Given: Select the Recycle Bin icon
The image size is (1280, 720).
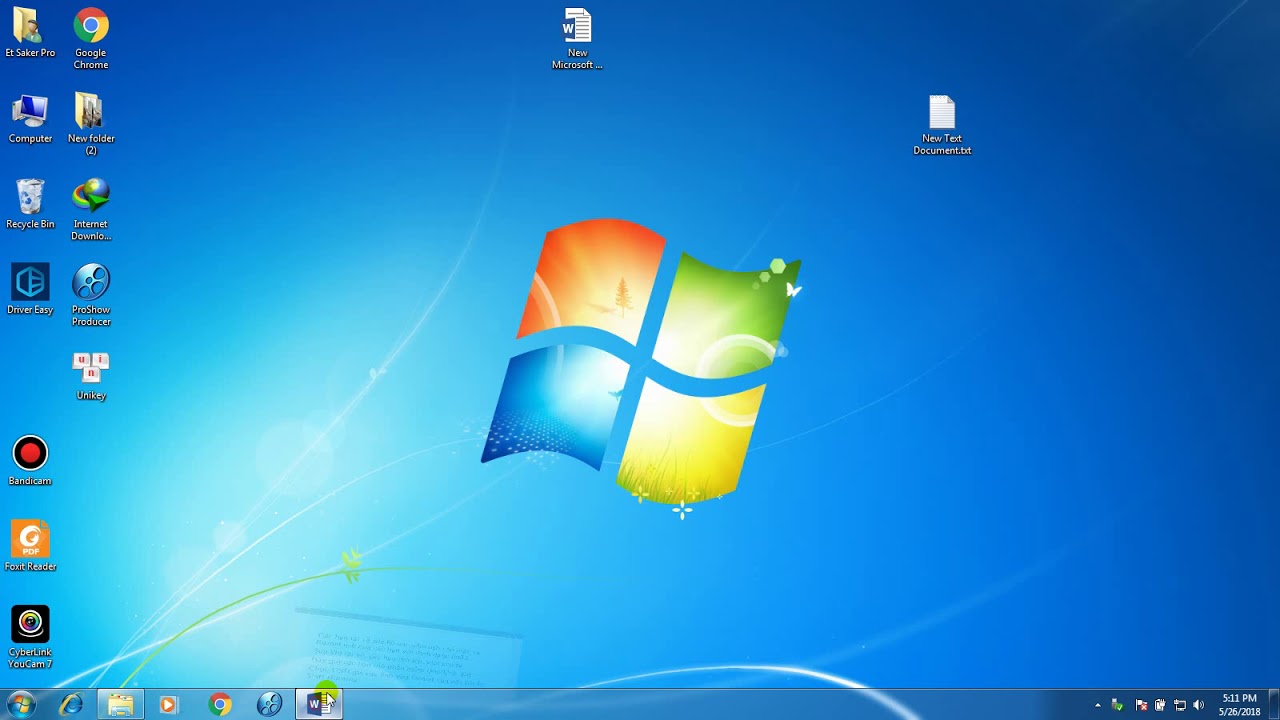Looking at the screenshot, I should [30, 205].
